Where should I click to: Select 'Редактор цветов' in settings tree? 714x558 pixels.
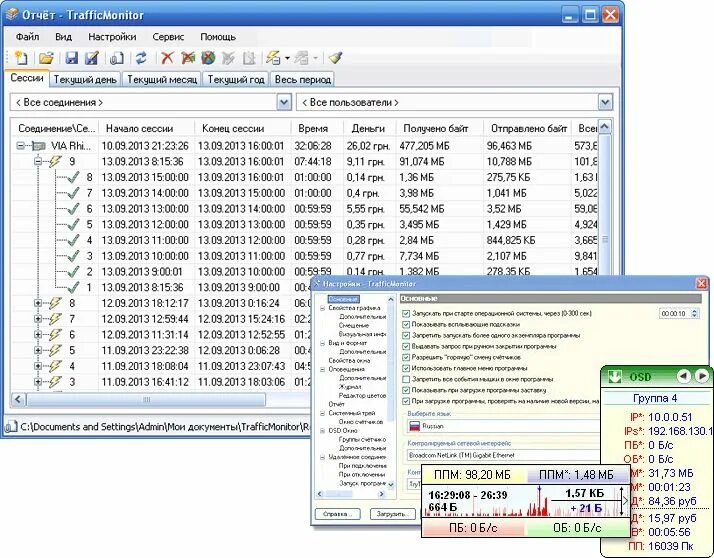click(362, 395)
